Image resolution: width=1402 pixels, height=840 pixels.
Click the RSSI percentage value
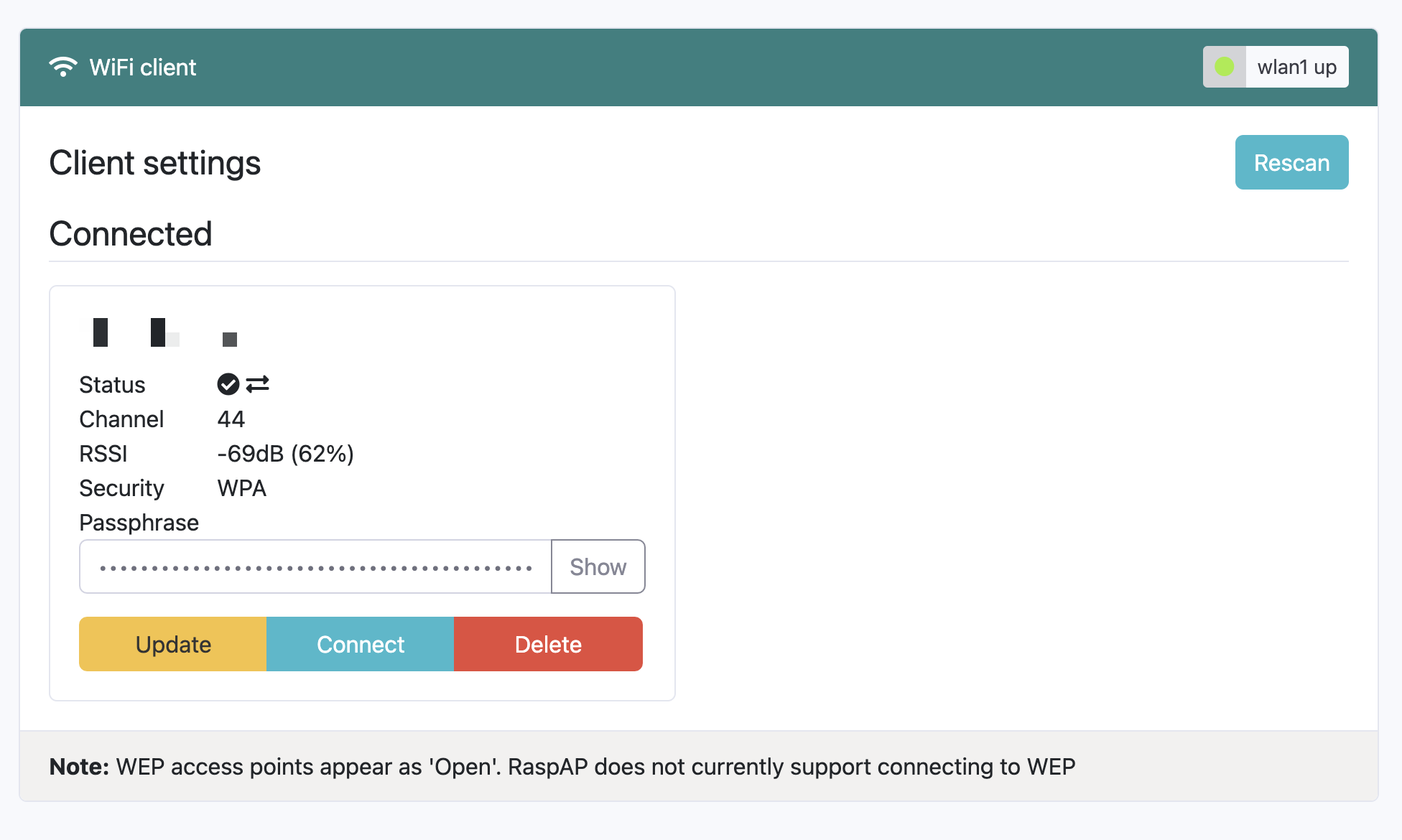[x=321, y=453]
